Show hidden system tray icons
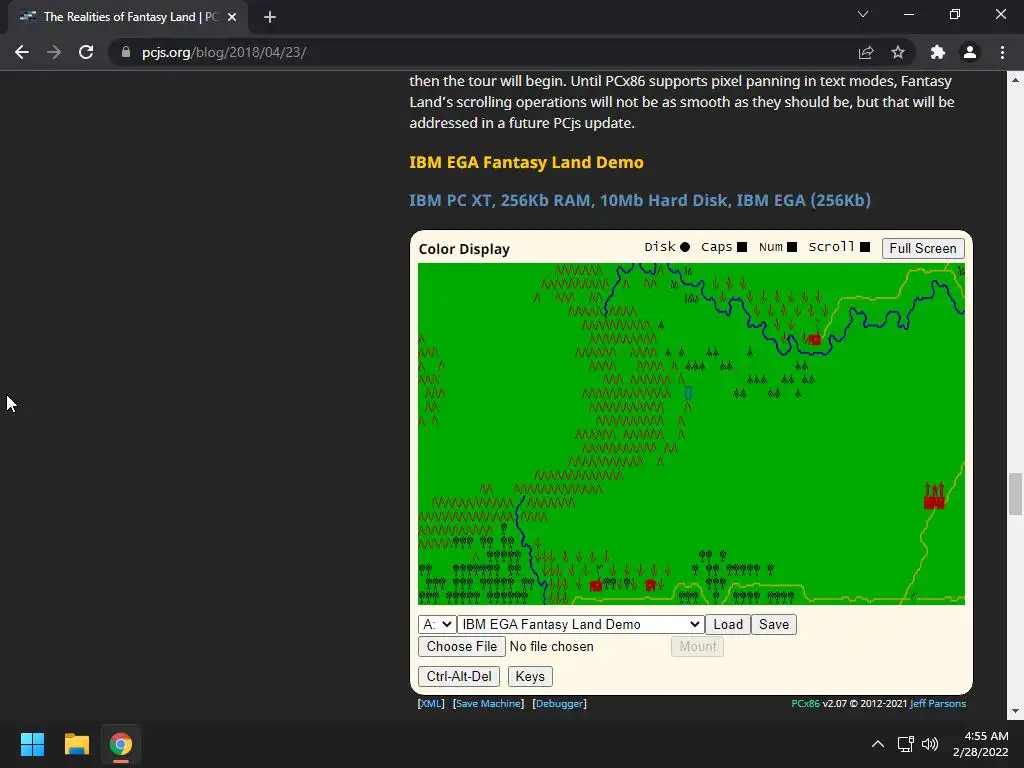Image resolution: width=1024 pixels, height=768 pixels. pyautogui.click(x=878, y=744)
